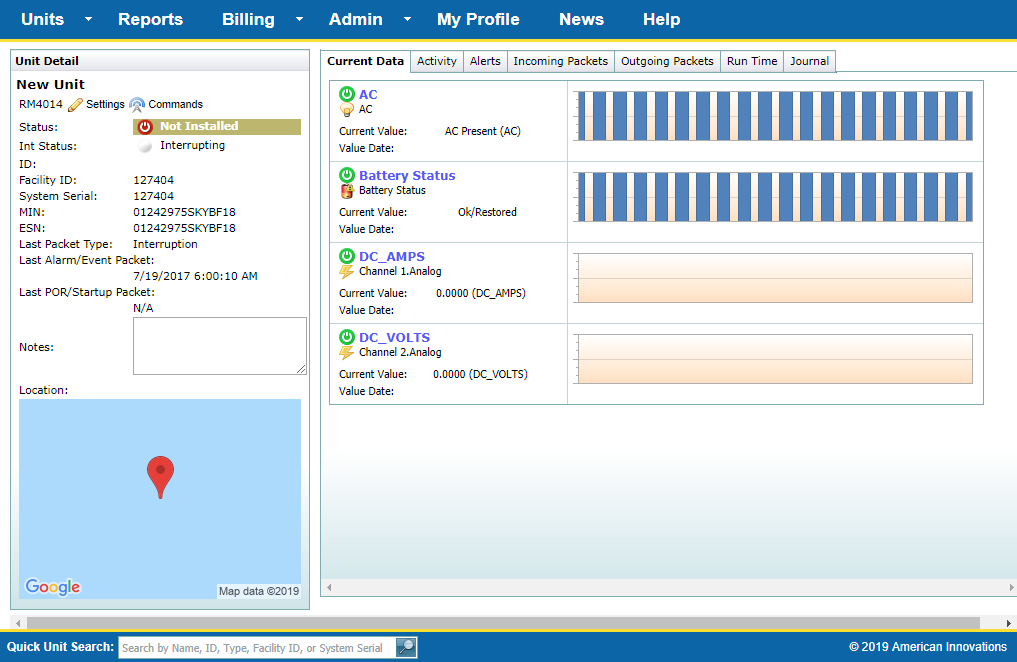
Task: Click the Not Installed status bar
Action: click(x=217, y=126)
